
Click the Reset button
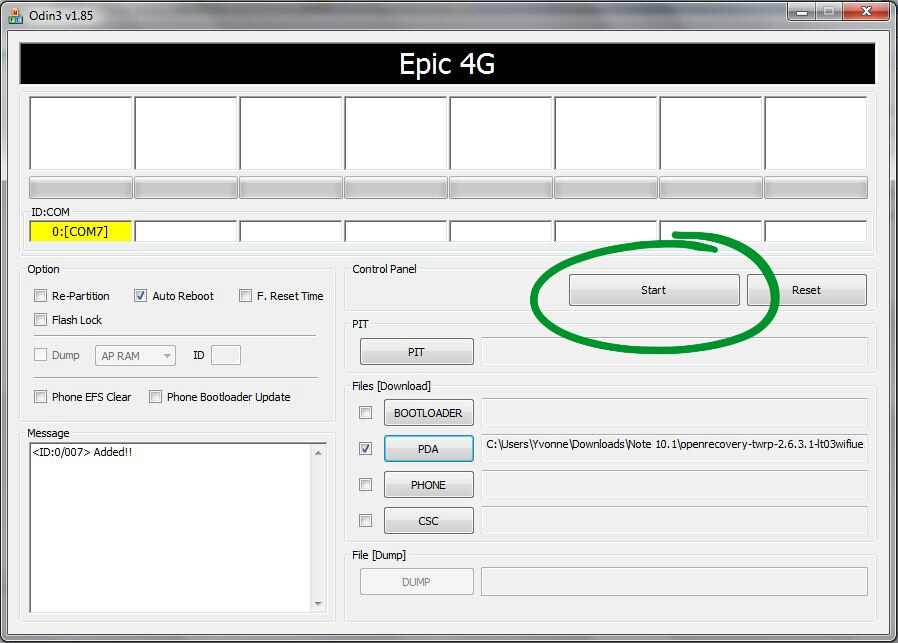(x=806, y=290)
